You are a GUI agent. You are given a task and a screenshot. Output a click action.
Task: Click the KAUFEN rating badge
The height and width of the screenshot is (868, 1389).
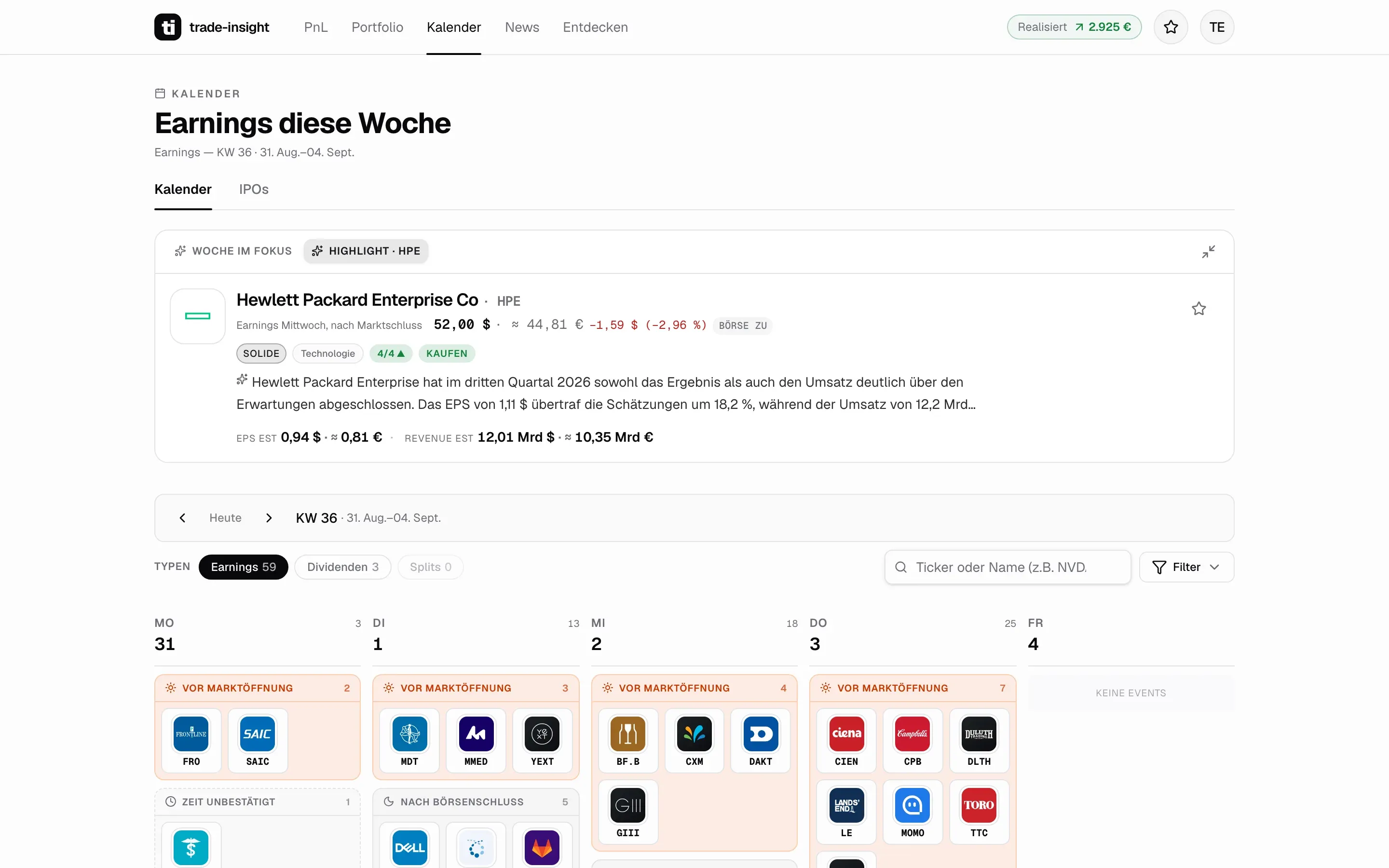tap(447, 353)
